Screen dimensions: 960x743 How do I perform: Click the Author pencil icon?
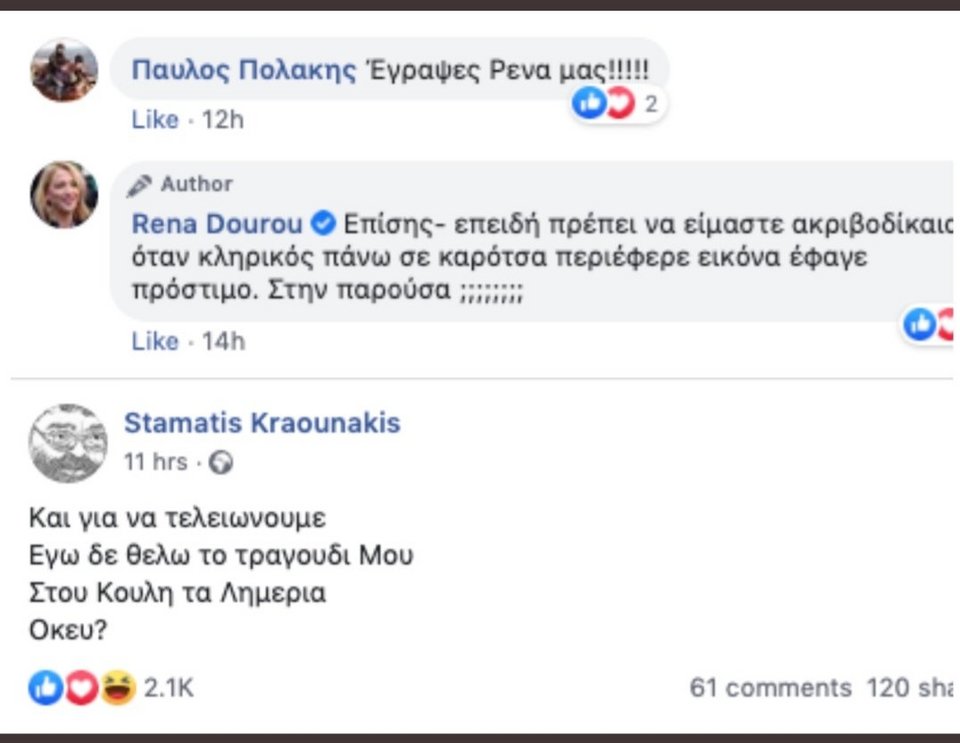140,185
